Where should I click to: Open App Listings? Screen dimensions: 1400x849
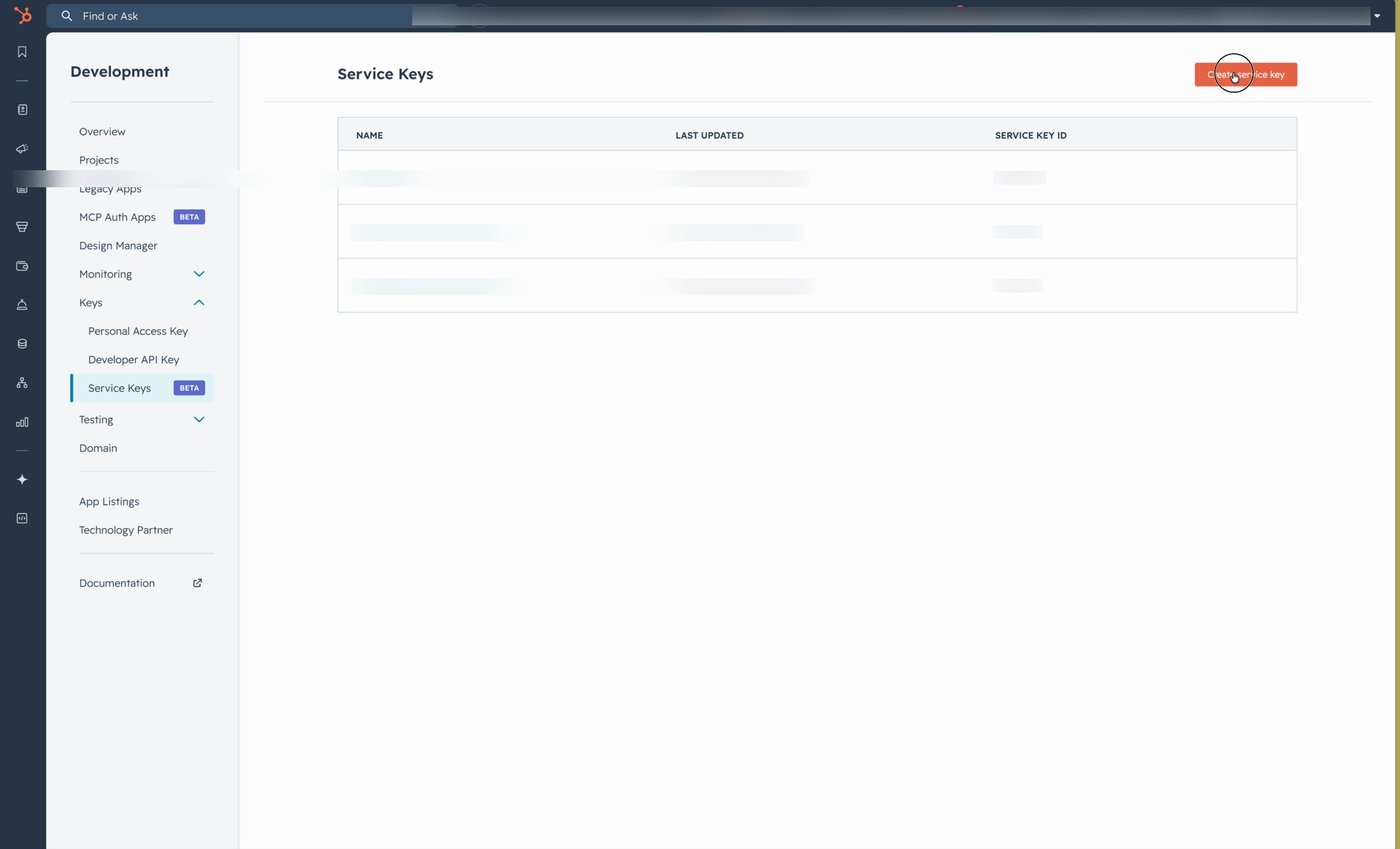click(x=109, y=501)
